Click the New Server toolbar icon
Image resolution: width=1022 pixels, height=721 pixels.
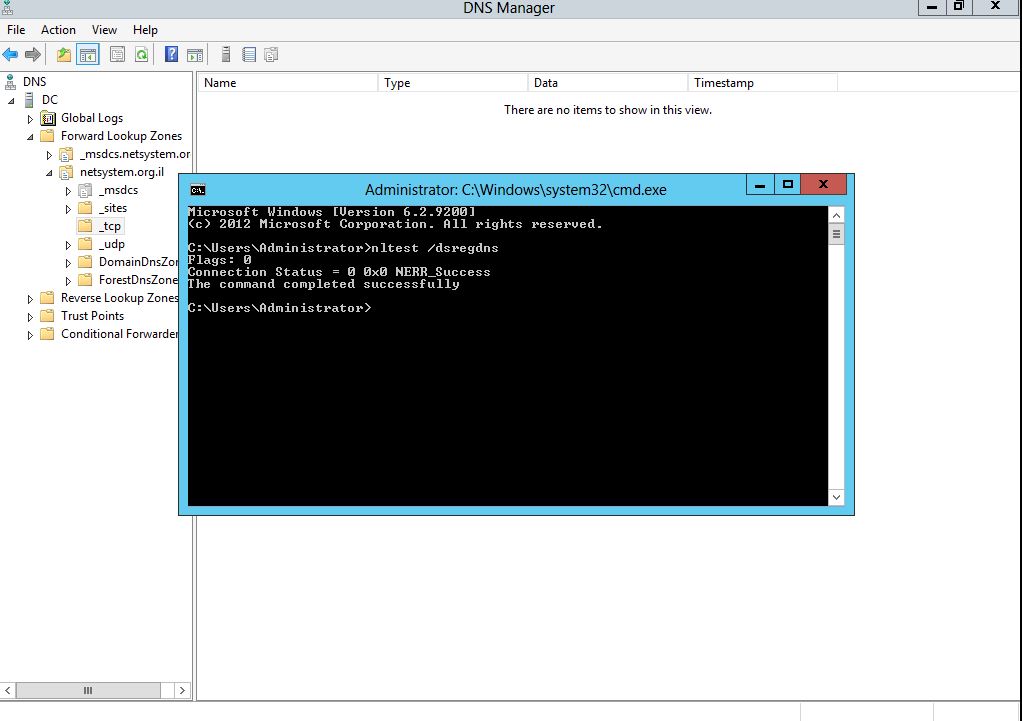tap(226, 55)
